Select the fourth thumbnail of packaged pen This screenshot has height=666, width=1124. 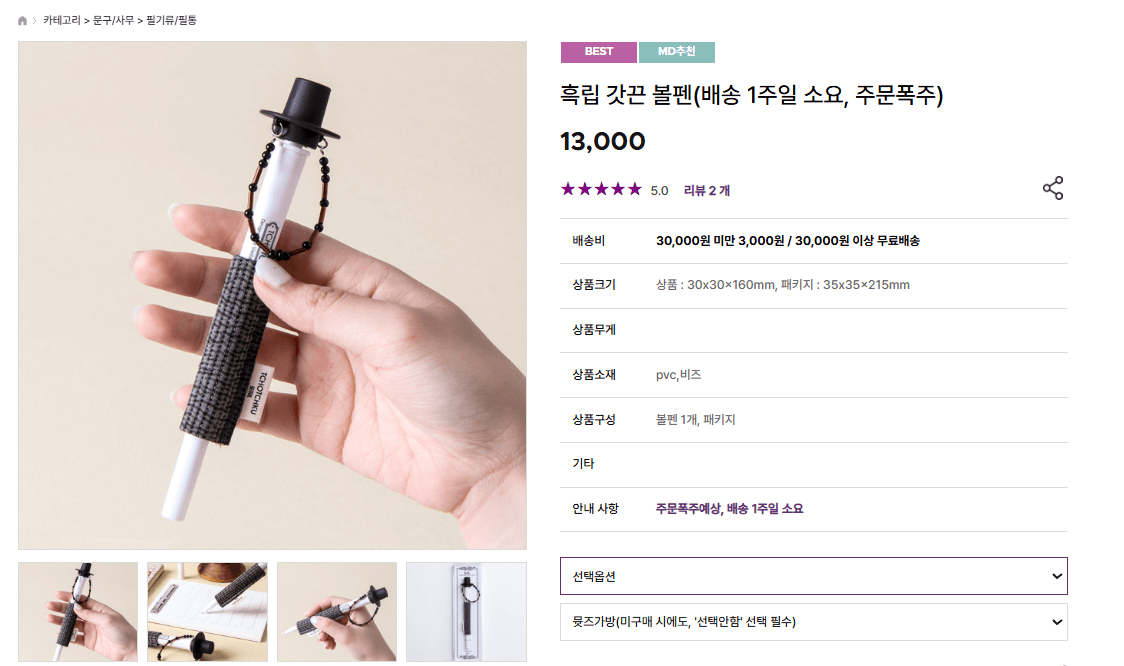pyautogui.click(x=467, y=612)
